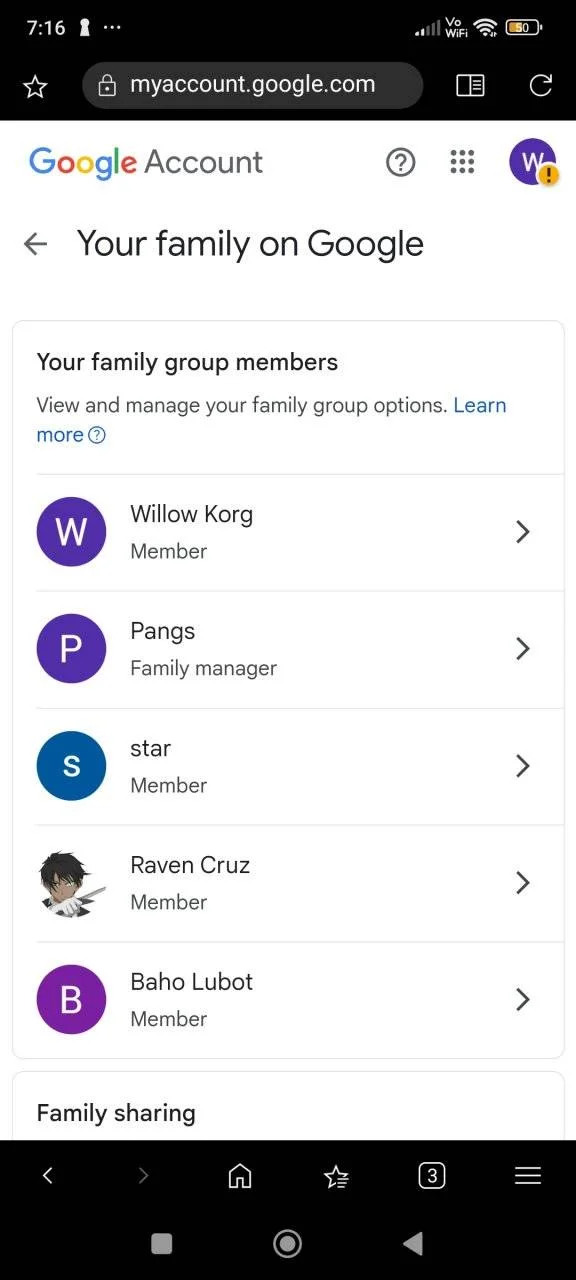Open the Google apps grid
This screenshot has height=1280, width=576.
tap(462, 162)
